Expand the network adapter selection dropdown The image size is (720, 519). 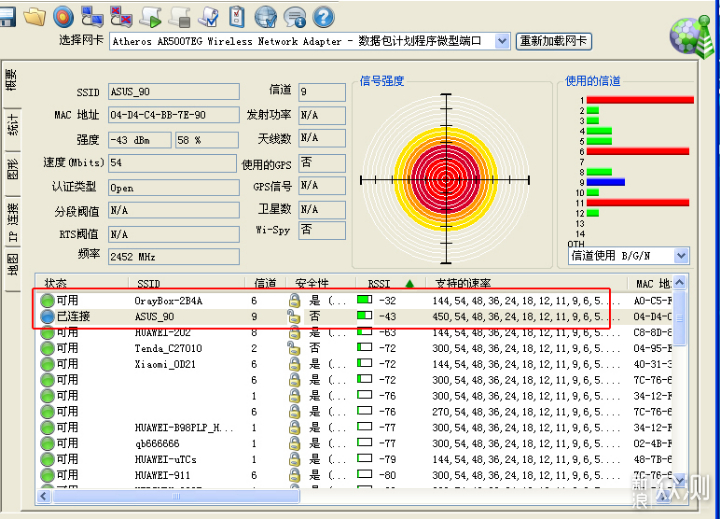click(x=502, y=41)
